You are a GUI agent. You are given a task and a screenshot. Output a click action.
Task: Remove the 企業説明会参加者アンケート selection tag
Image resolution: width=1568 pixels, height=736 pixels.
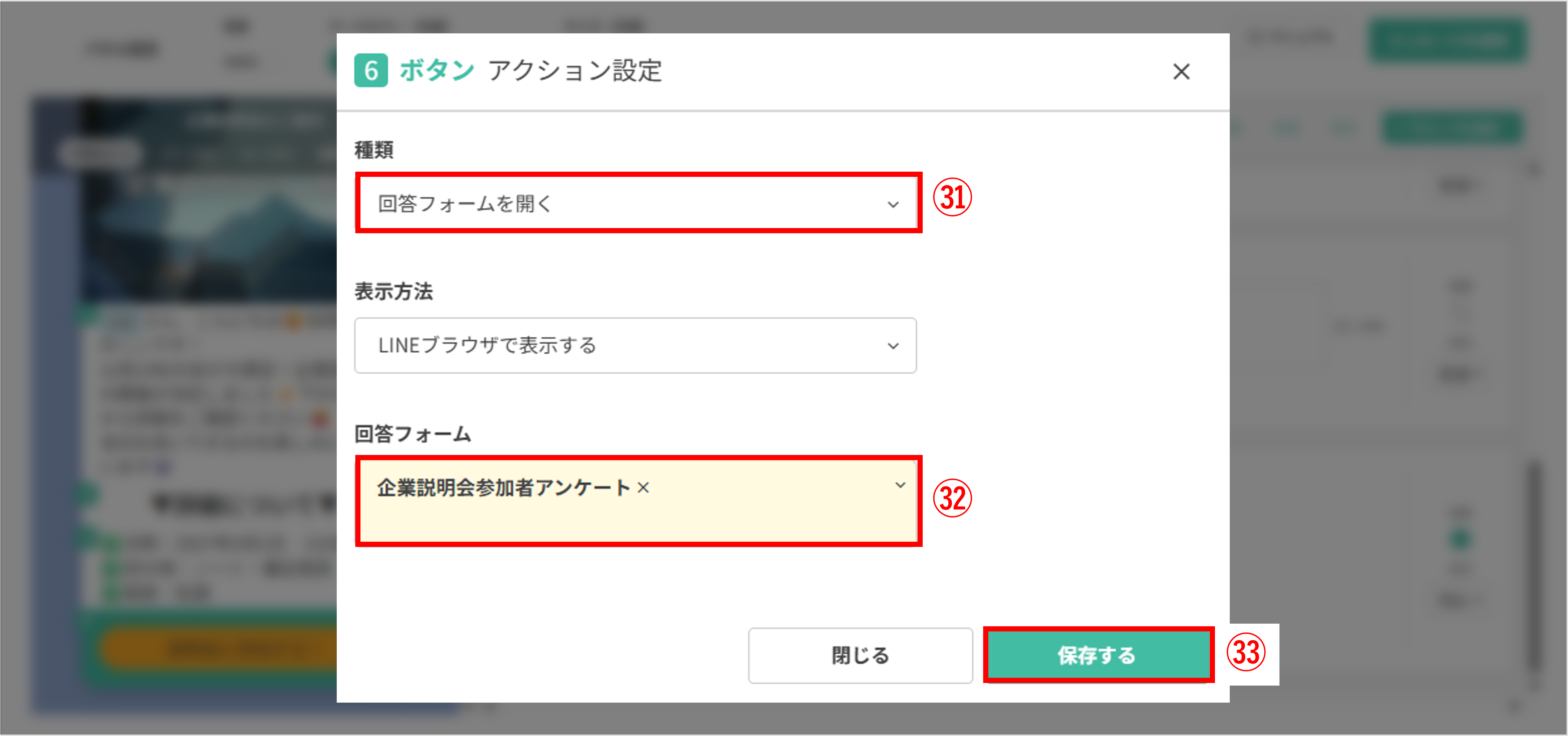643,488
